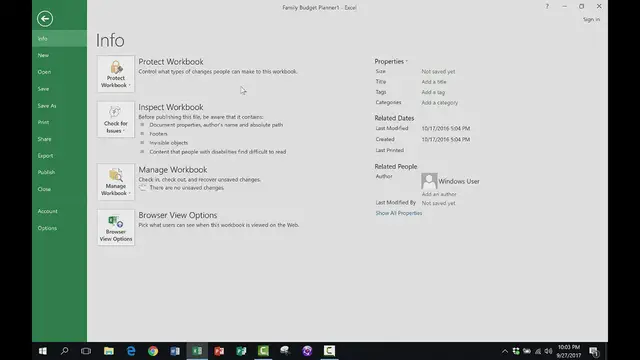Click the purple round icon in the taskbar

pyautogui.click(x=307, y=351)
